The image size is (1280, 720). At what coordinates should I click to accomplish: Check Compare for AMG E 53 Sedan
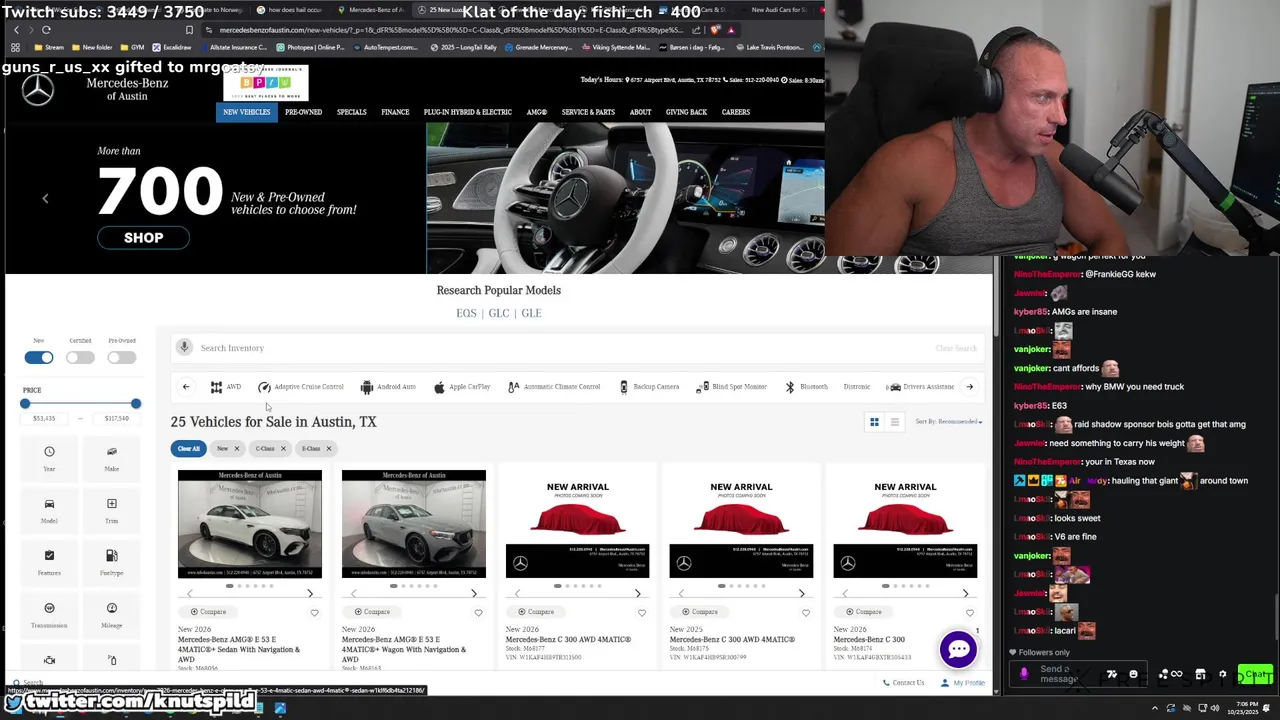(x=209, y=612)
